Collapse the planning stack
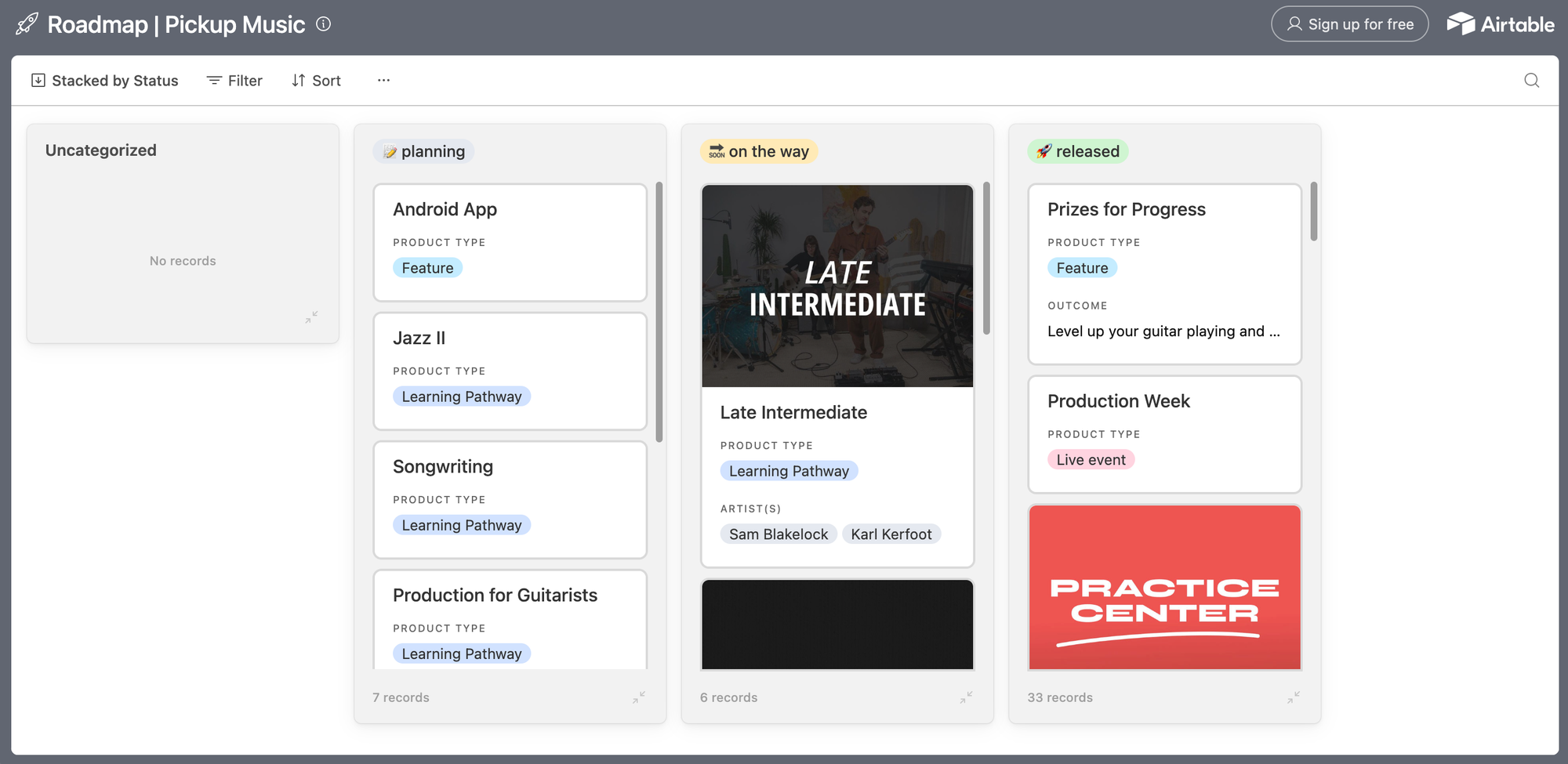The image size is (1568, 764). 639,697
